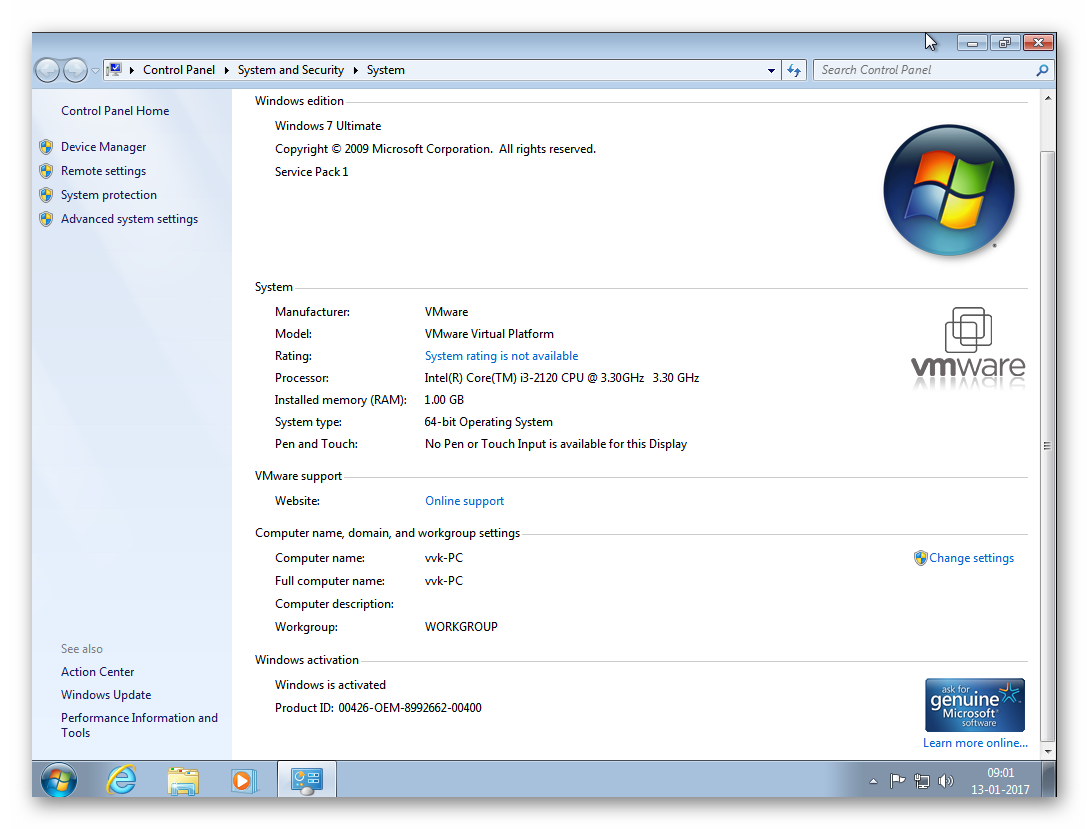Select System in the breadcrumb

[385, 70]
